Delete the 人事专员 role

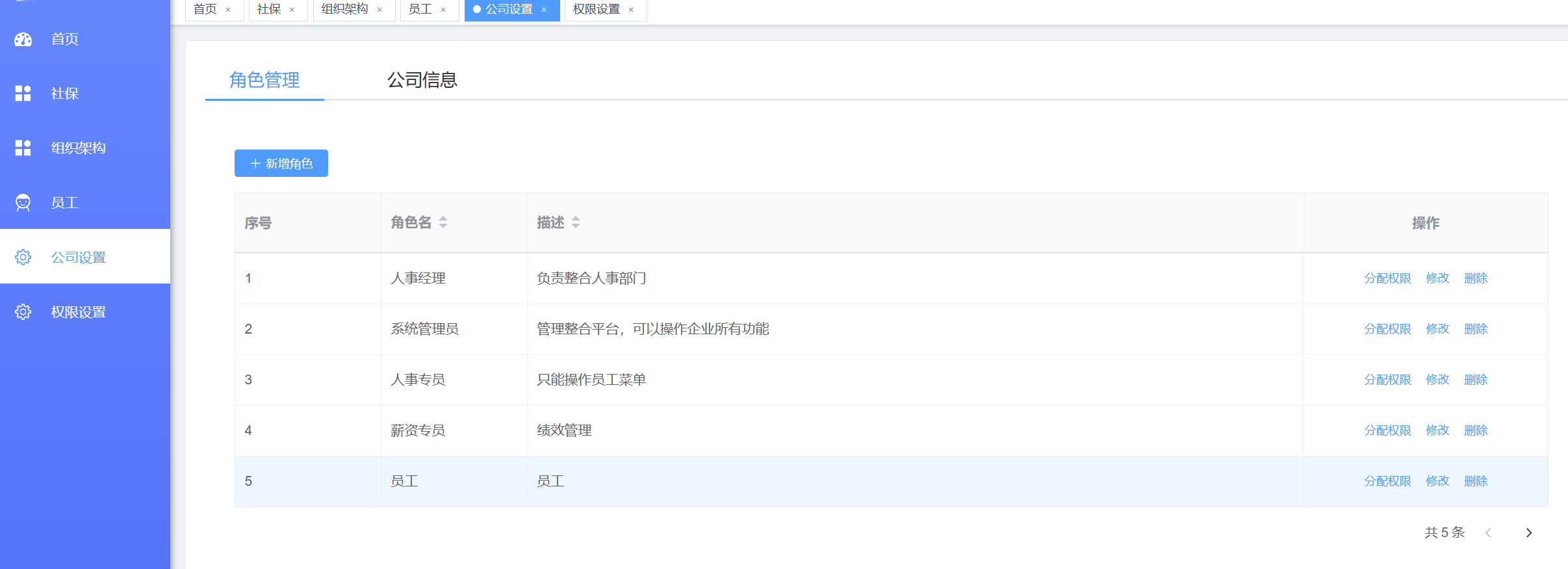click(x=1476, y=380)
